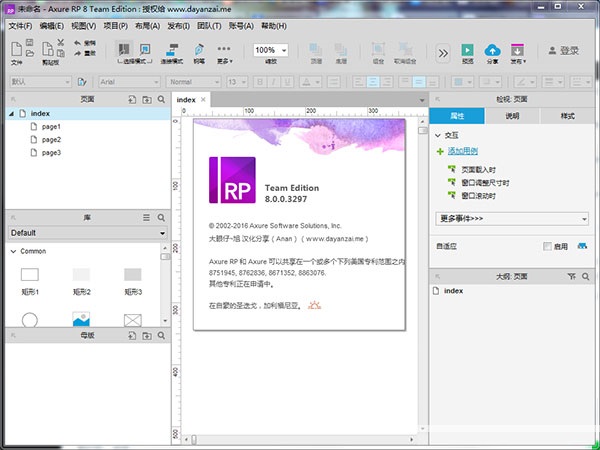The height and width of the screenshot is (450, 600).
Task: Enable the 自适应 启用 checkbox
Action: click(548, 246)
